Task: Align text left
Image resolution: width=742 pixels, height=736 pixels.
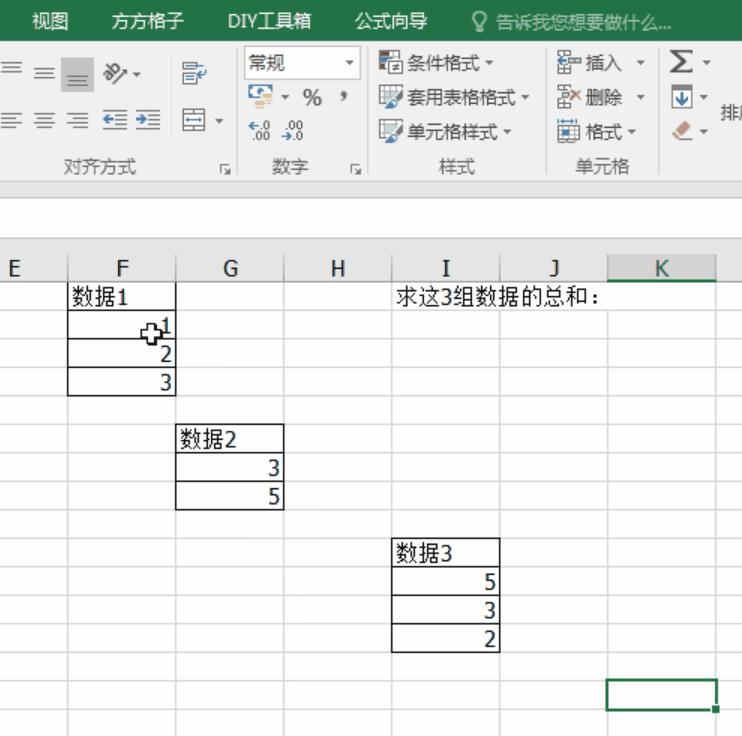Action: pos(11,120)
